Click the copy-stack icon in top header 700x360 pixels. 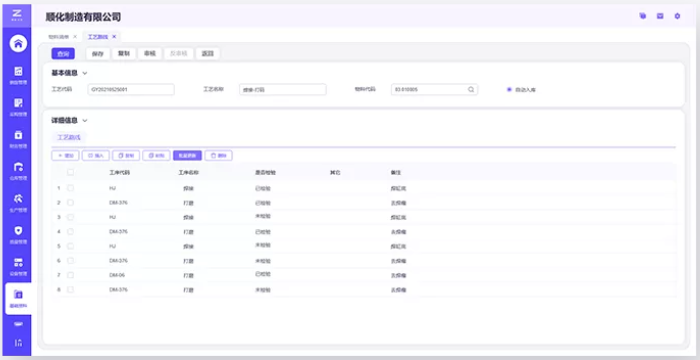pos(642,16)
